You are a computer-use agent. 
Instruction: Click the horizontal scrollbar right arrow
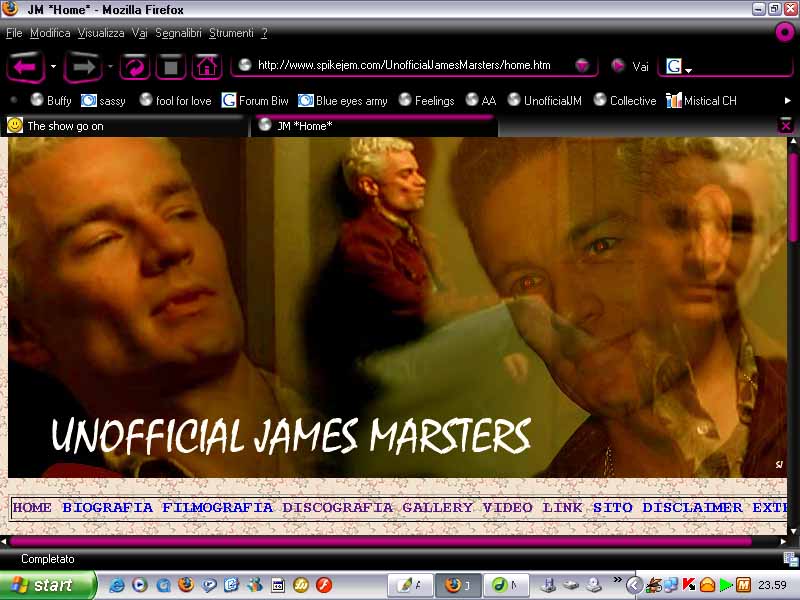pos(783,541)
